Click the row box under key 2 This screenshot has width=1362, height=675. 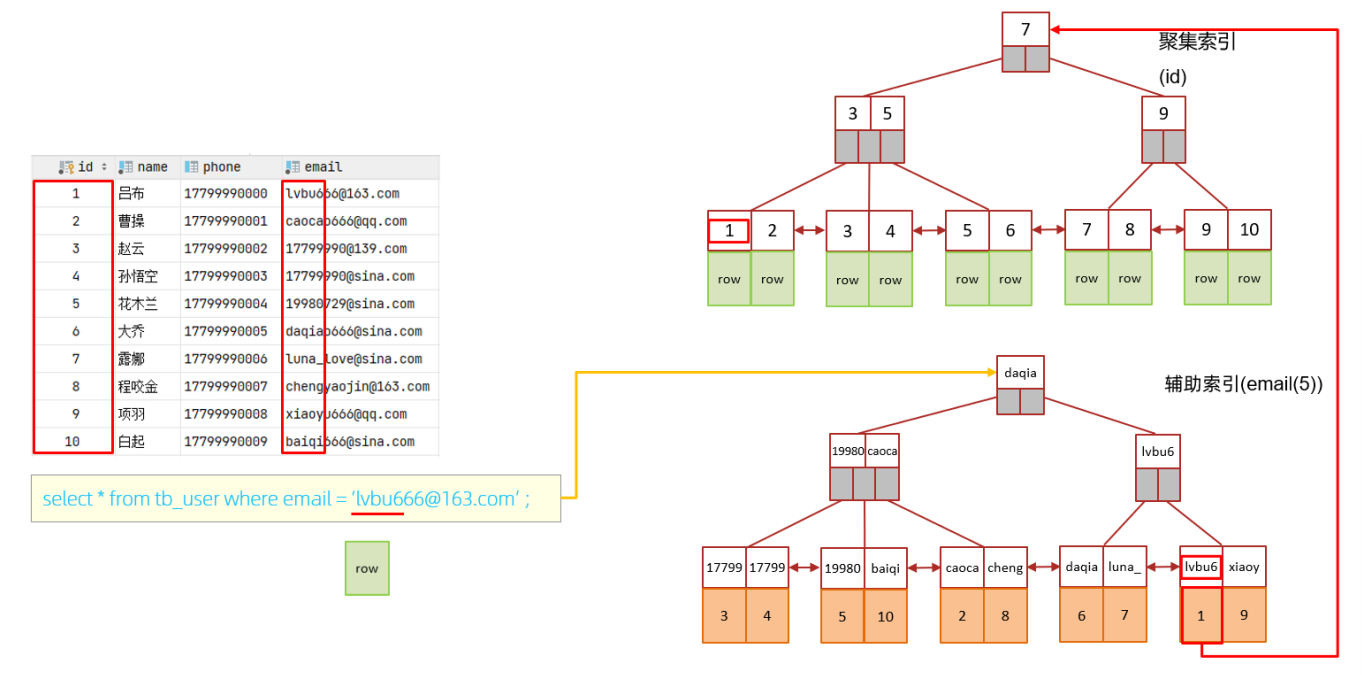[772, 278]
